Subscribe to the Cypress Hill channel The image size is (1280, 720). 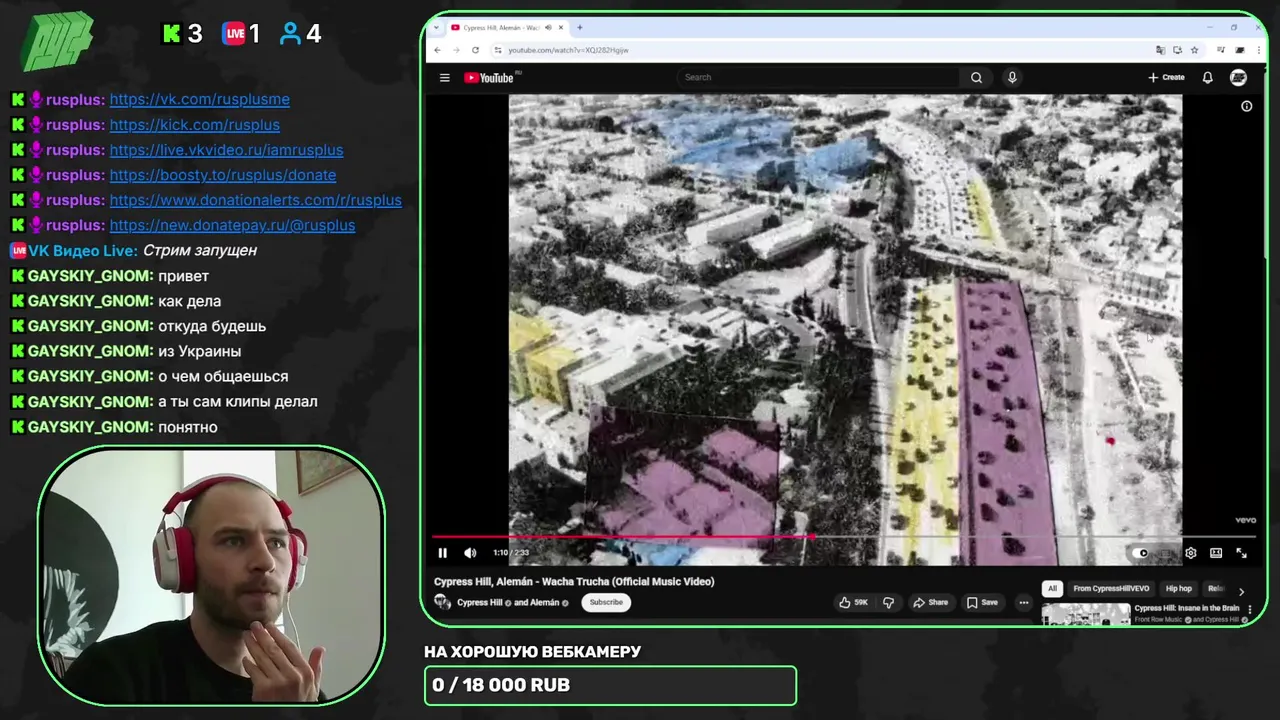coord(606,602)
